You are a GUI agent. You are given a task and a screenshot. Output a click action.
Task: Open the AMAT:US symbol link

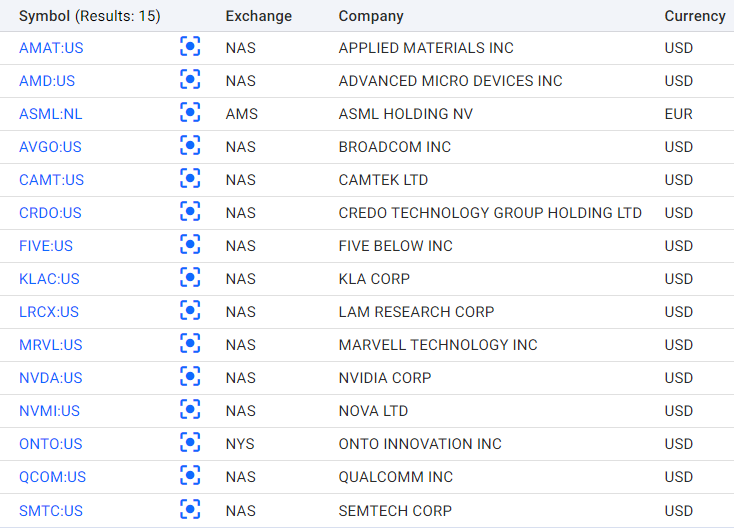(x=51, y=48)
